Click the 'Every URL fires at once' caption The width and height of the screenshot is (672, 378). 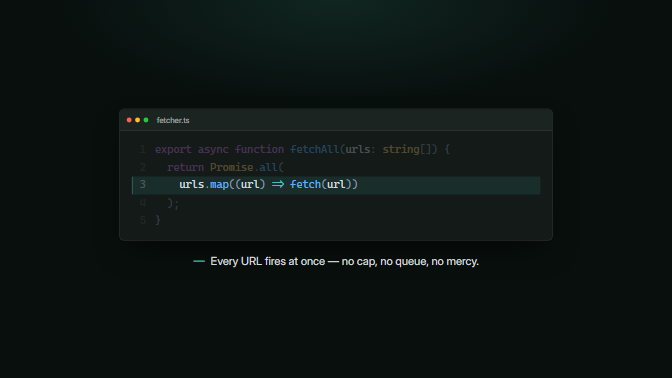coord(345,261)
